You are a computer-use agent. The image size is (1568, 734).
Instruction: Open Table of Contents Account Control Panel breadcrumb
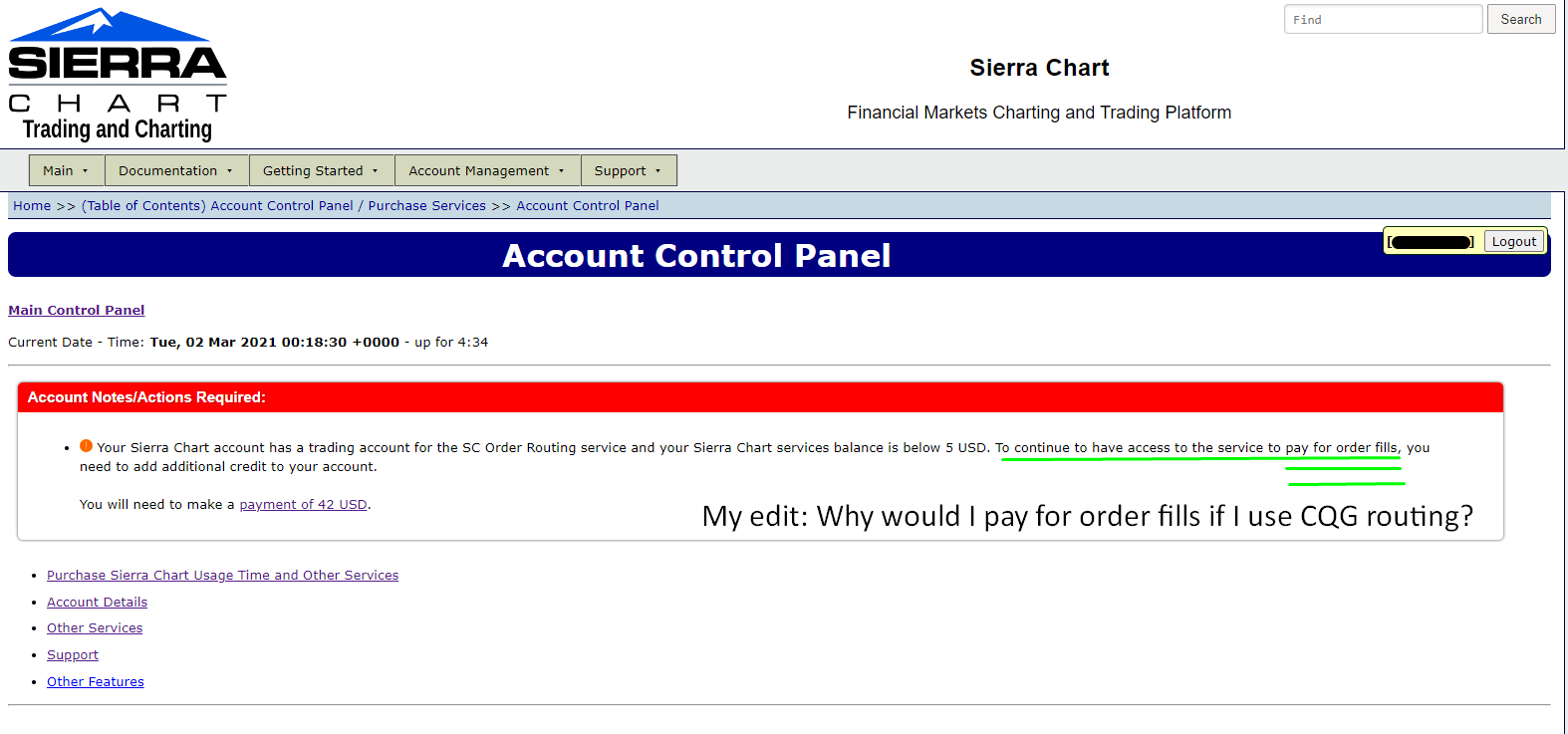217,205
